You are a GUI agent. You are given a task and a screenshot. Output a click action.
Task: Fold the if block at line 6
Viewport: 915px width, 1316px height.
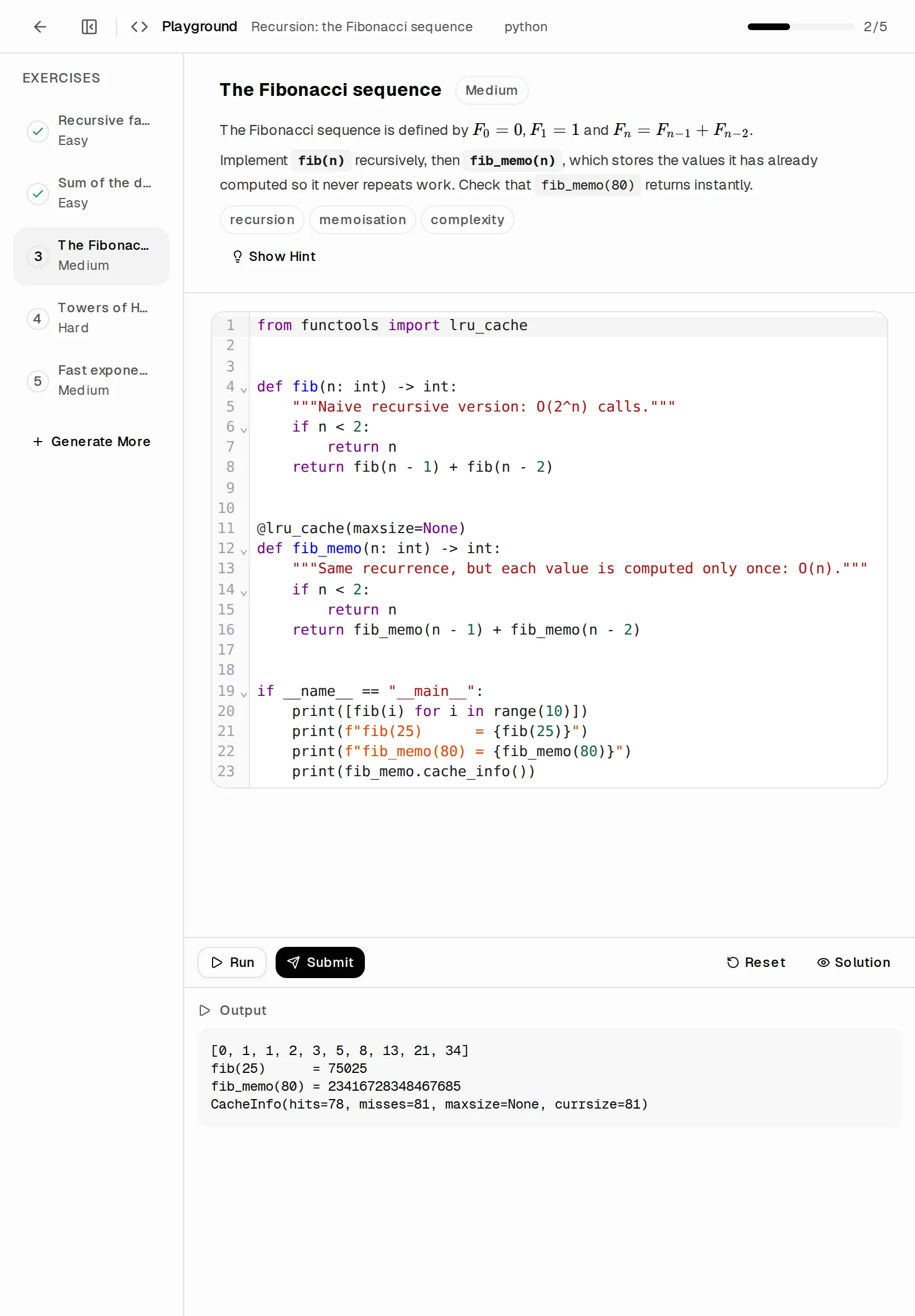244,430
